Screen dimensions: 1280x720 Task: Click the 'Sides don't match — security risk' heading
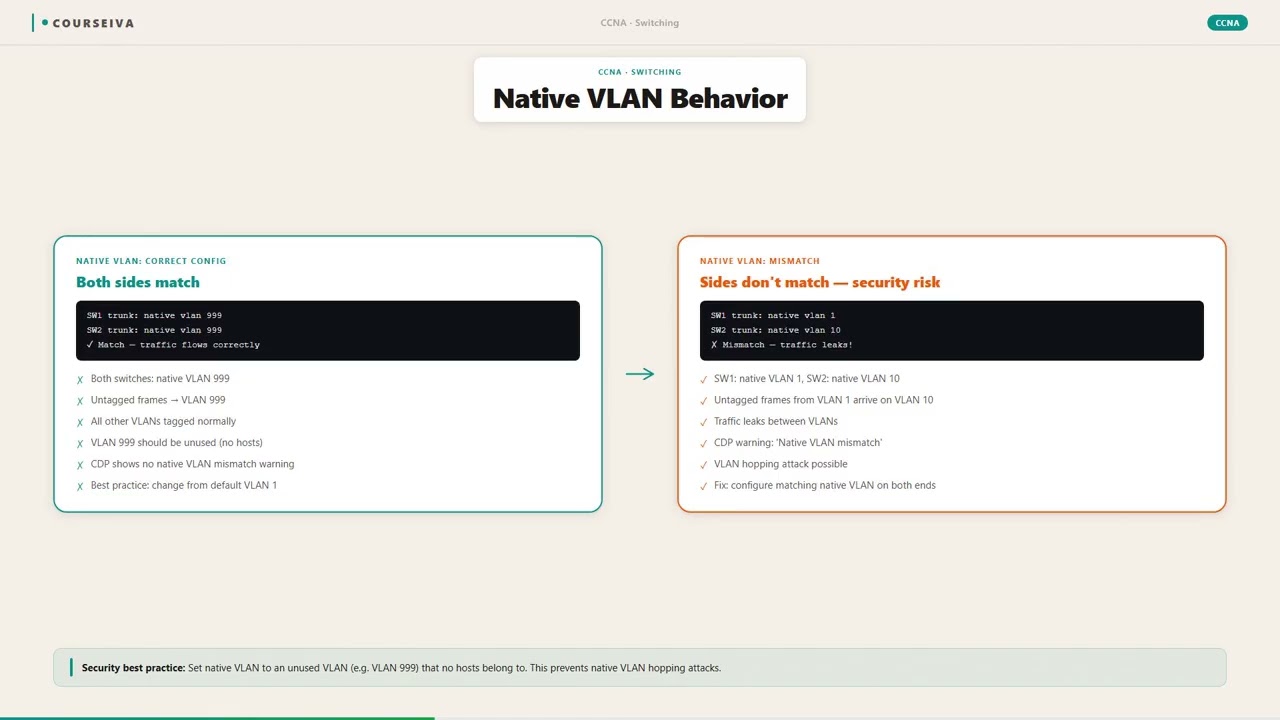(820, 282)
